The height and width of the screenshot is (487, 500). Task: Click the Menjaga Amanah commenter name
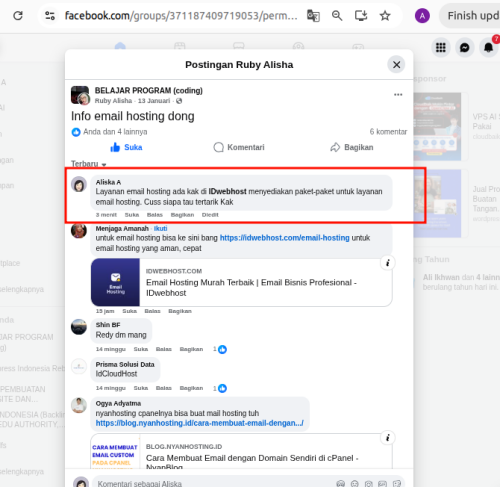pos(122,229)
